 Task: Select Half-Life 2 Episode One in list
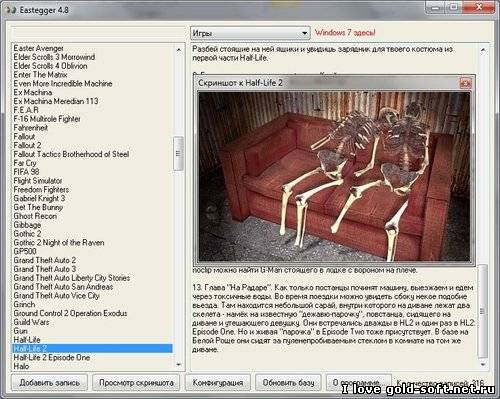tap(52, 357)
